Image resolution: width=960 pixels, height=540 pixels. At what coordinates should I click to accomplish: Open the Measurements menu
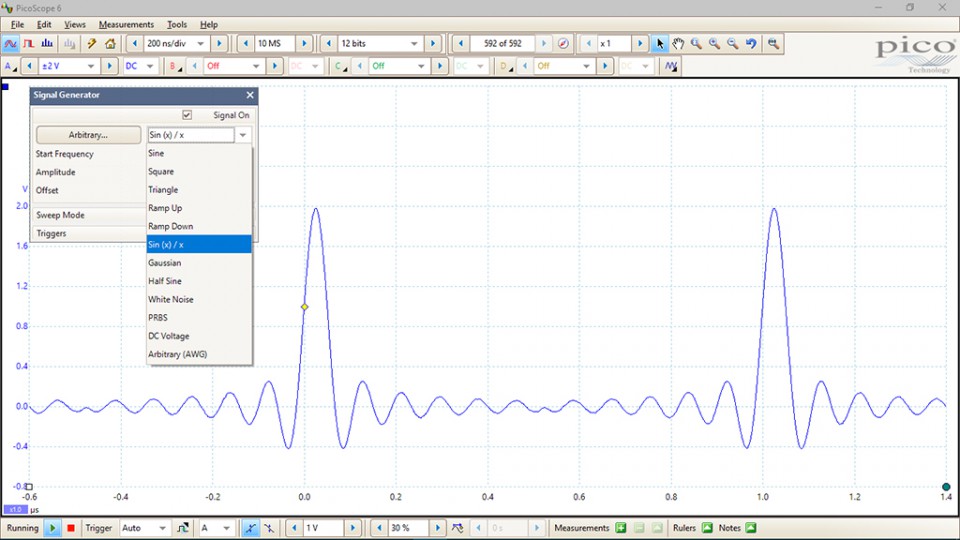(x=126, y=24)
